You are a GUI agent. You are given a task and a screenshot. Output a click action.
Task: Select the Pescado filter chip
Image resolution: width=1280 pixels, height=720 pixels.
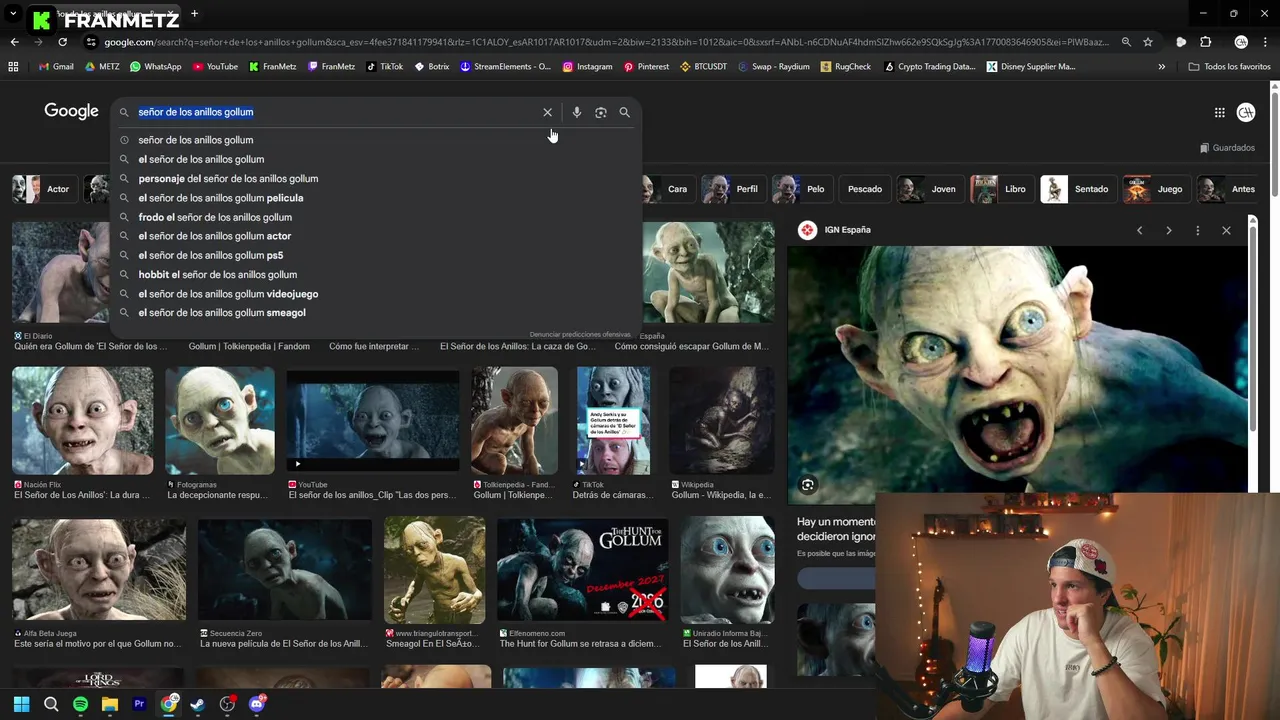point(865,189)
